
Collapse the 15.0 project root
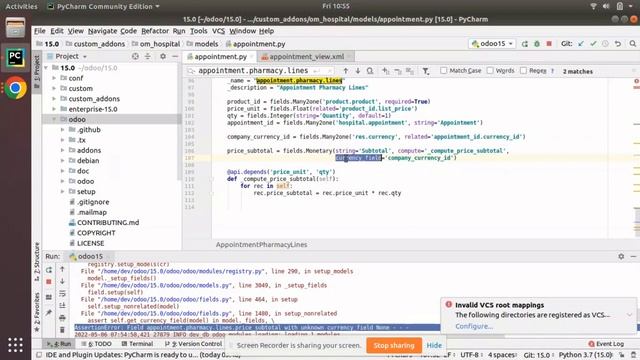pos(46,68)
